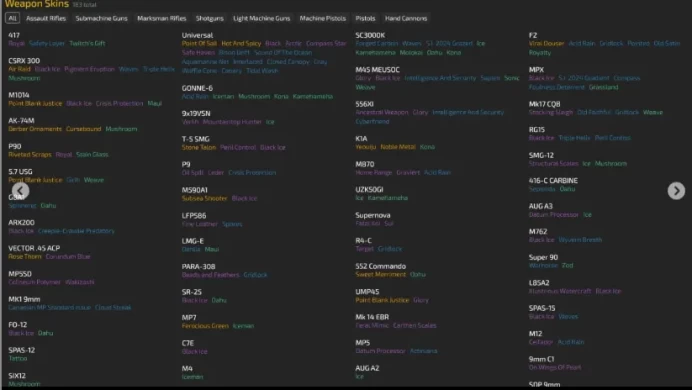The width and height of the screenshot is (692, 390).
Task: Select Stone Talon under T-5 SMG
Action: [x=199, y=147]
